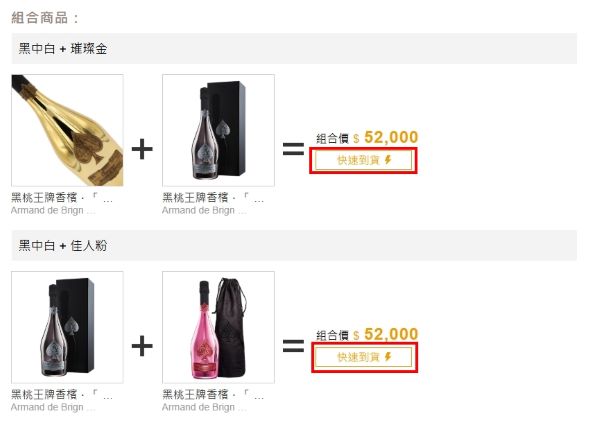Select the 黑中白 + 佳人粉 section header
Screen dimensions: 600x423
point(294,245)
